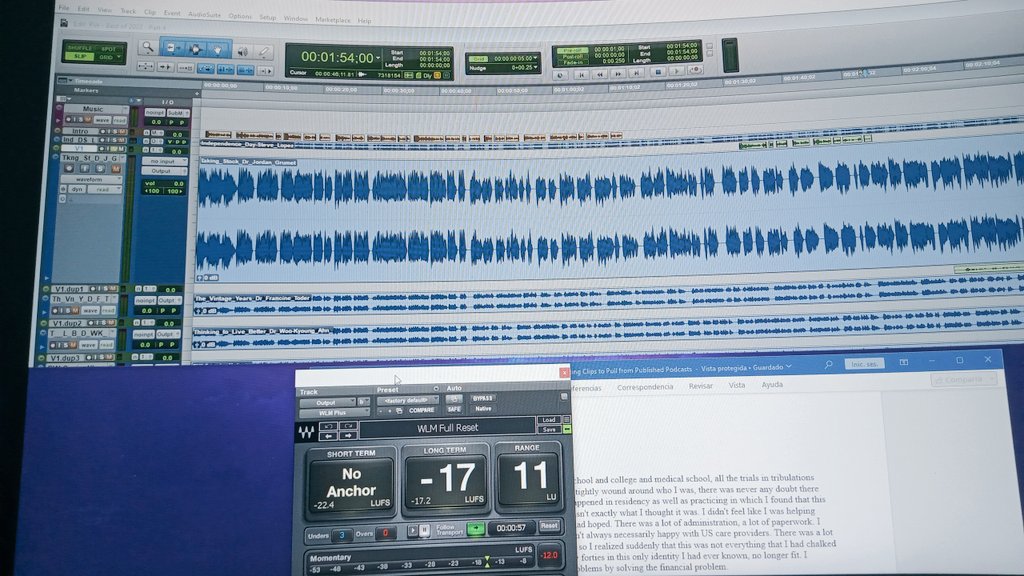Click the WLM redo arrow
Screen dimensions: 1024x576
click(349, 426)
